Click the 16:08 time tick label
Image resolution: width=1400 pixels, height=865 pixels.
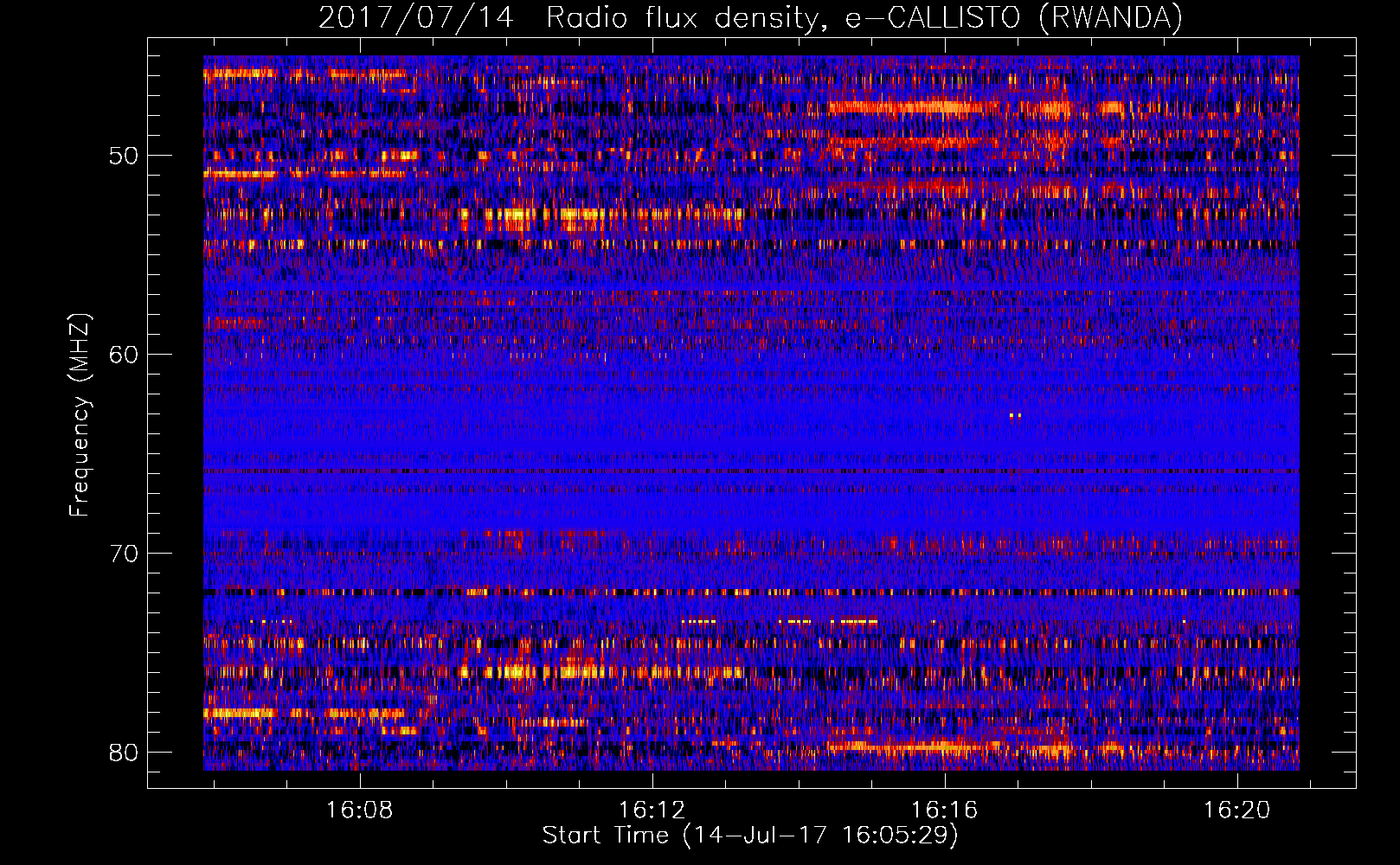359,811
